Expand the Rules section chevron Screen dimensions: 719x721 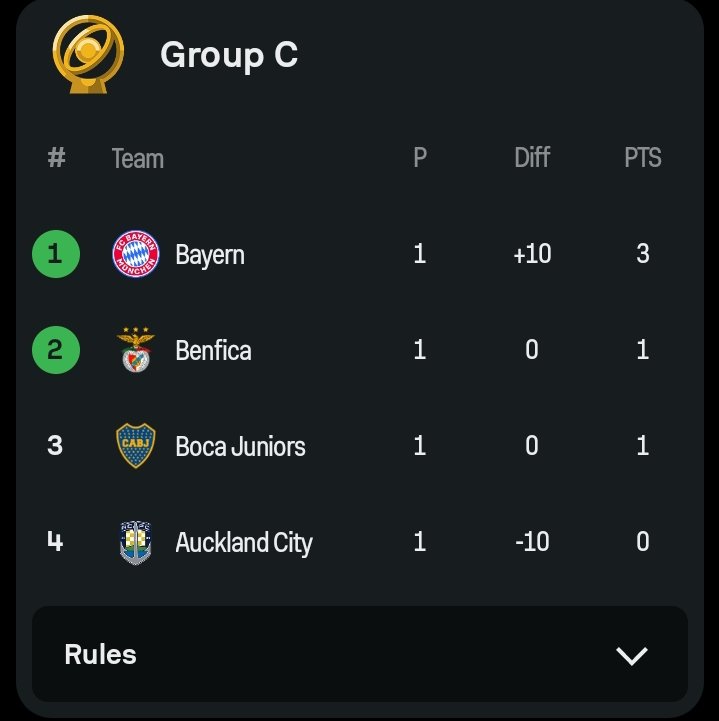pyautogui.click(x=632, y=656)
